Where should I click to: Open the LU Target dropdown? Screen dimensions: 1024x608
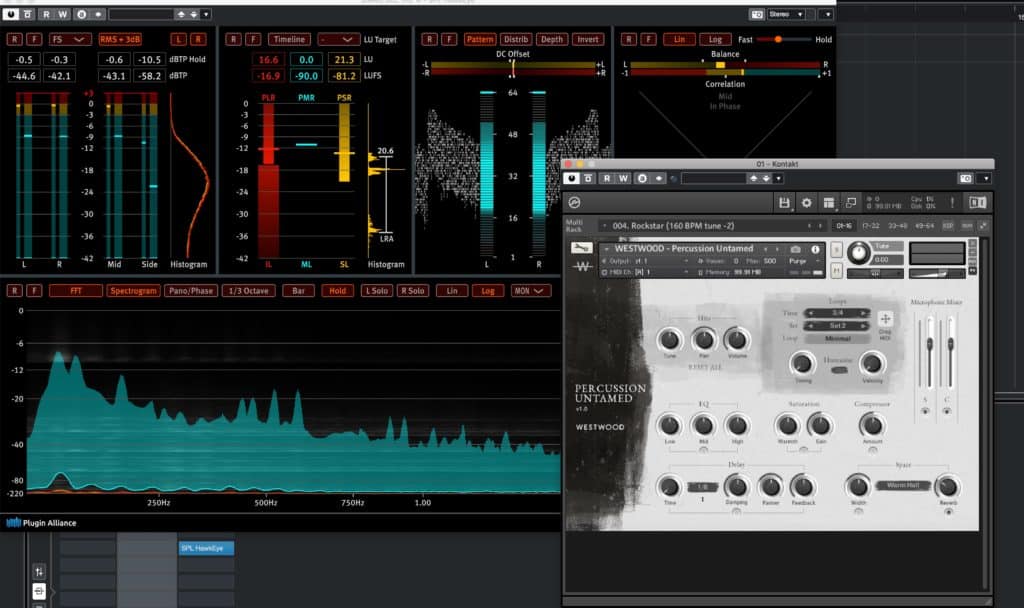[338, 39]
